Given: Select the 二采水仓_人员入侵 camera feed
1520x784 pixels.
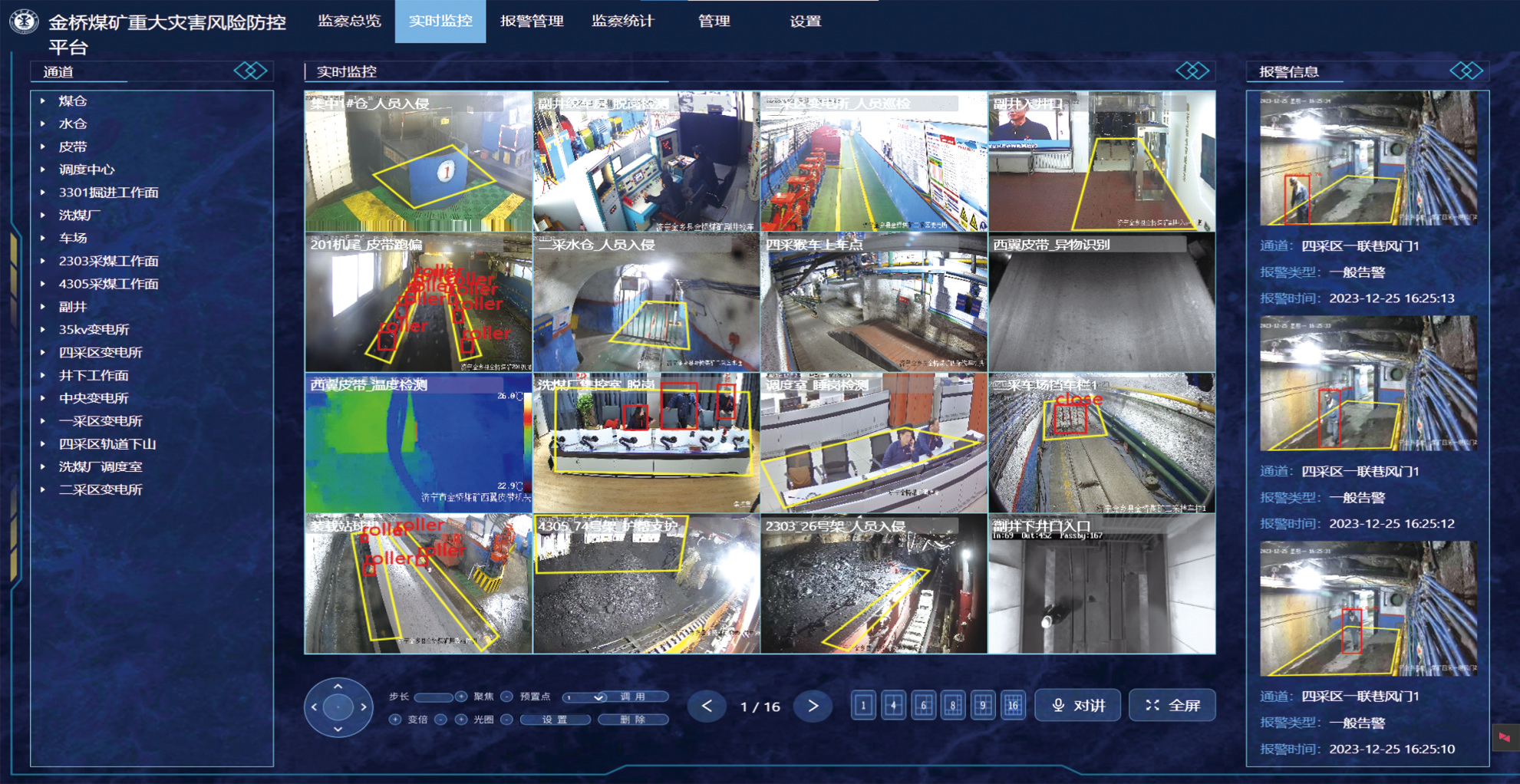Looking at the screenshot, I should point(646,302).
